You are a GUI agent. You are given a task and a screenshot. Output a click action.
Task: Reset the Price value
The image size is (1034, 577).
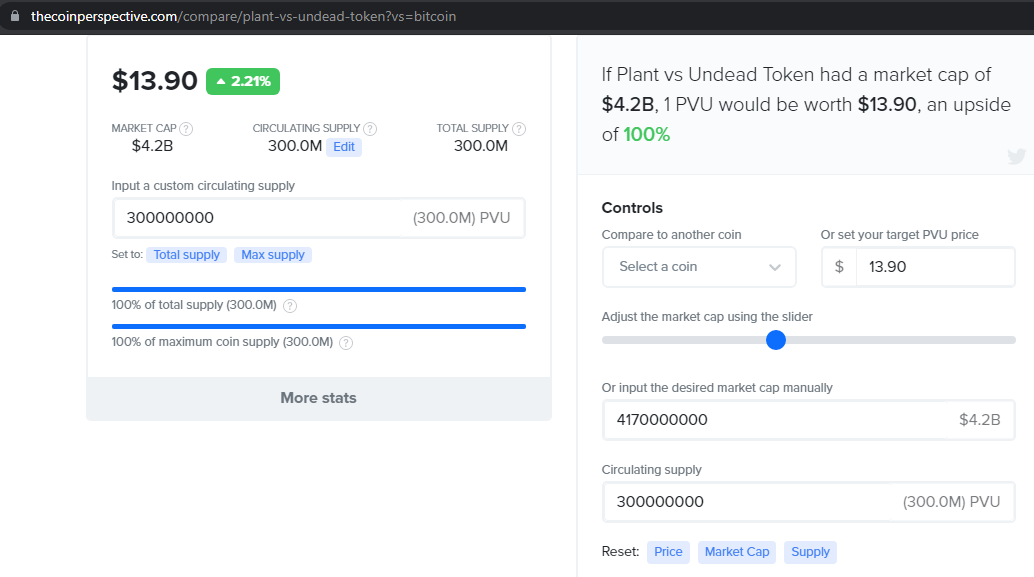click(668, 552)
